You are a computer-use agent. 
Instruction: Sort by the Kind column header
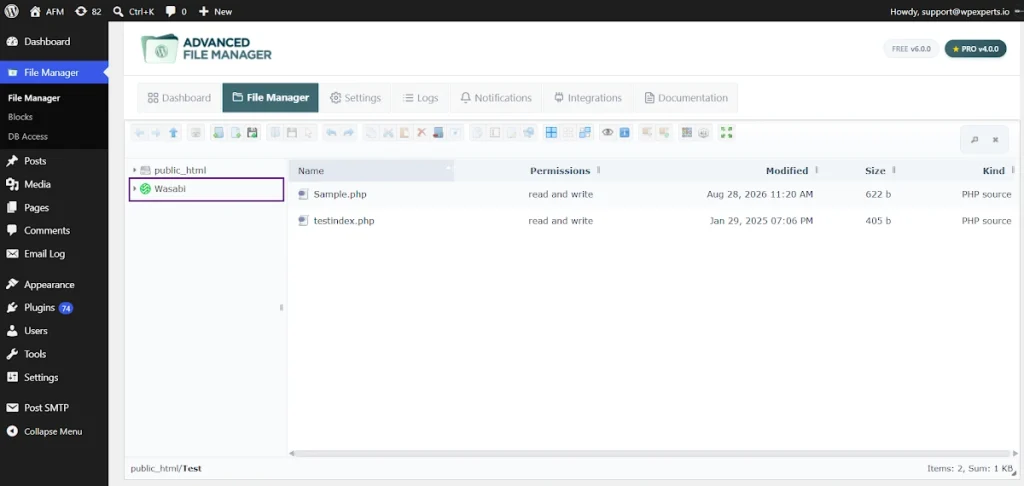pyautogui.click(x=993, y=170)
